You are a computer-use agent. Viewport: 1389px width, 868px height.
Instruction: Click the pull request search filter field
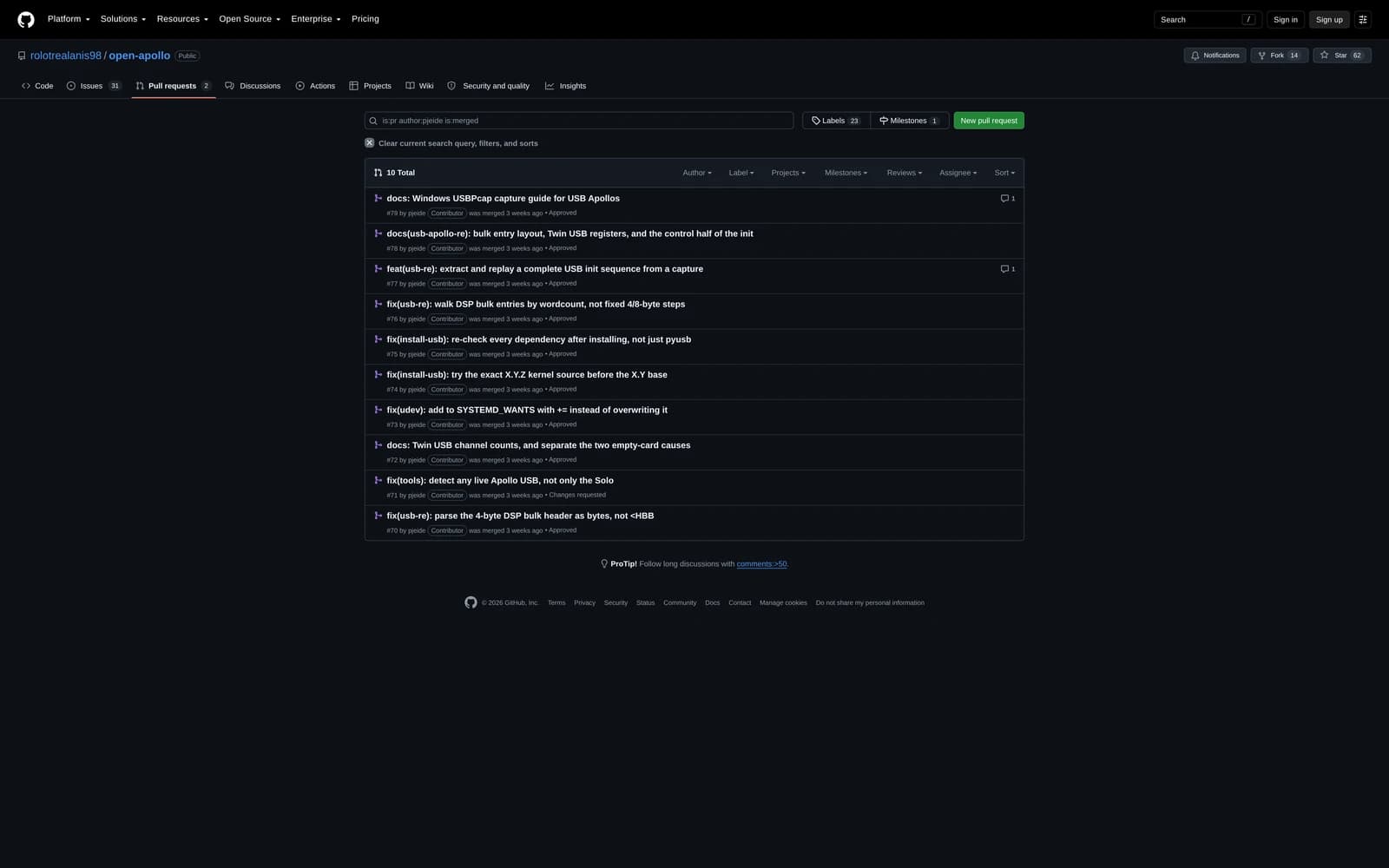point(579,121)
